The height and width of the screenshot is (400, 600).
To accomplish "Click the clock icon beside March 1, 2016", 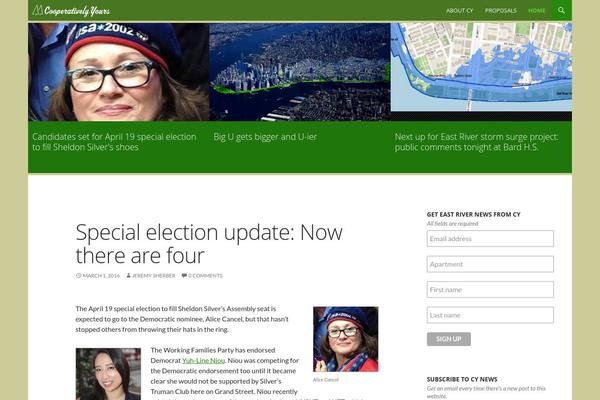I will point(78,276).
